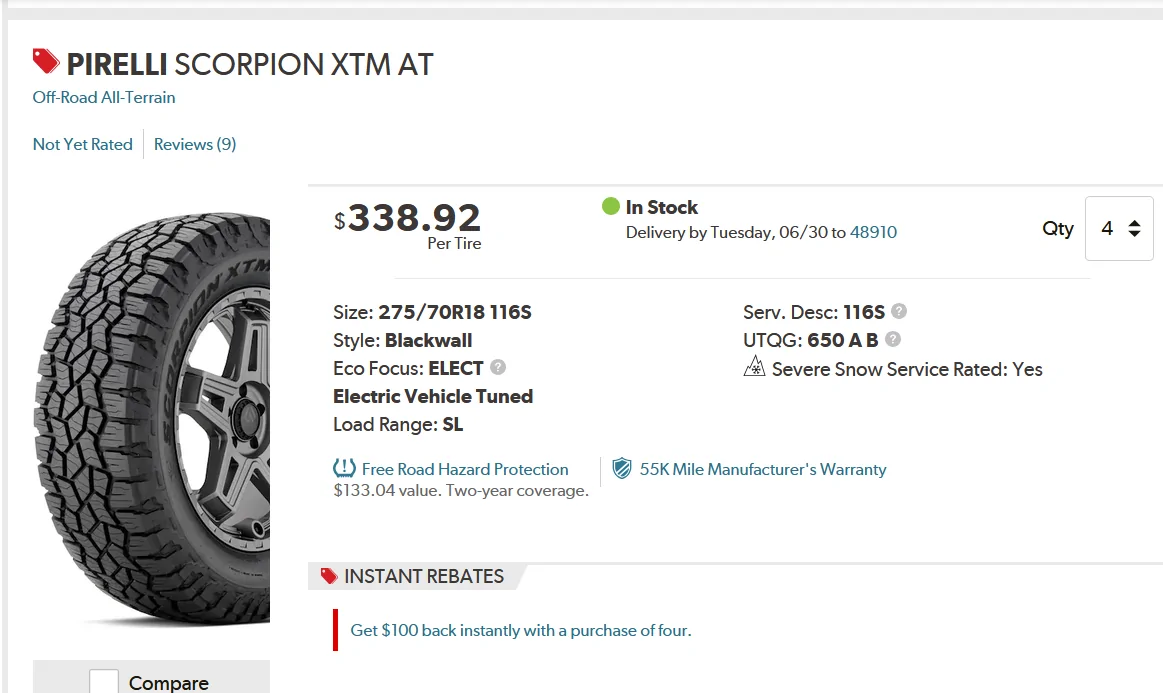Open Free Road Hazard Protection details
Screen dimensions: 1163x693
tap(465, 469)
